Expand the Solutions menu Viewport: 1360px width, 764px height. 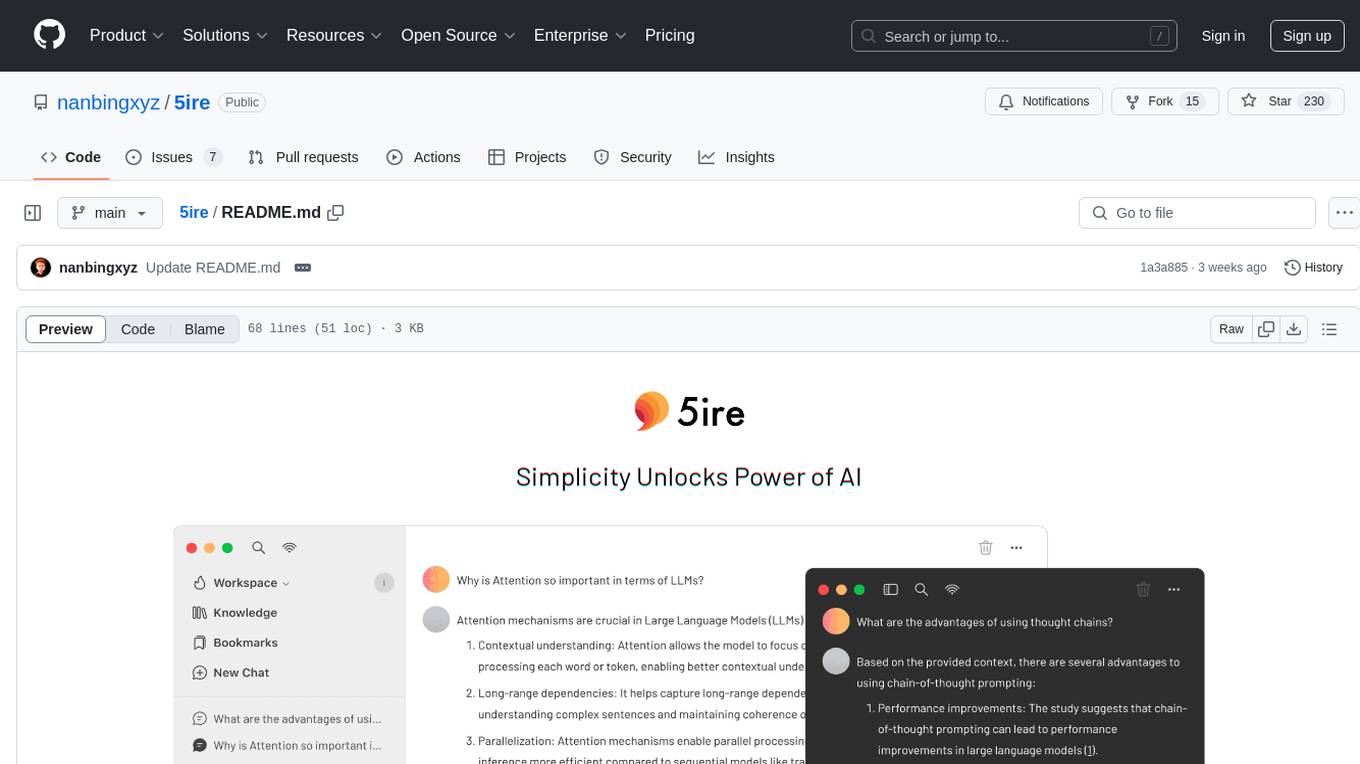tap(225, 35)
